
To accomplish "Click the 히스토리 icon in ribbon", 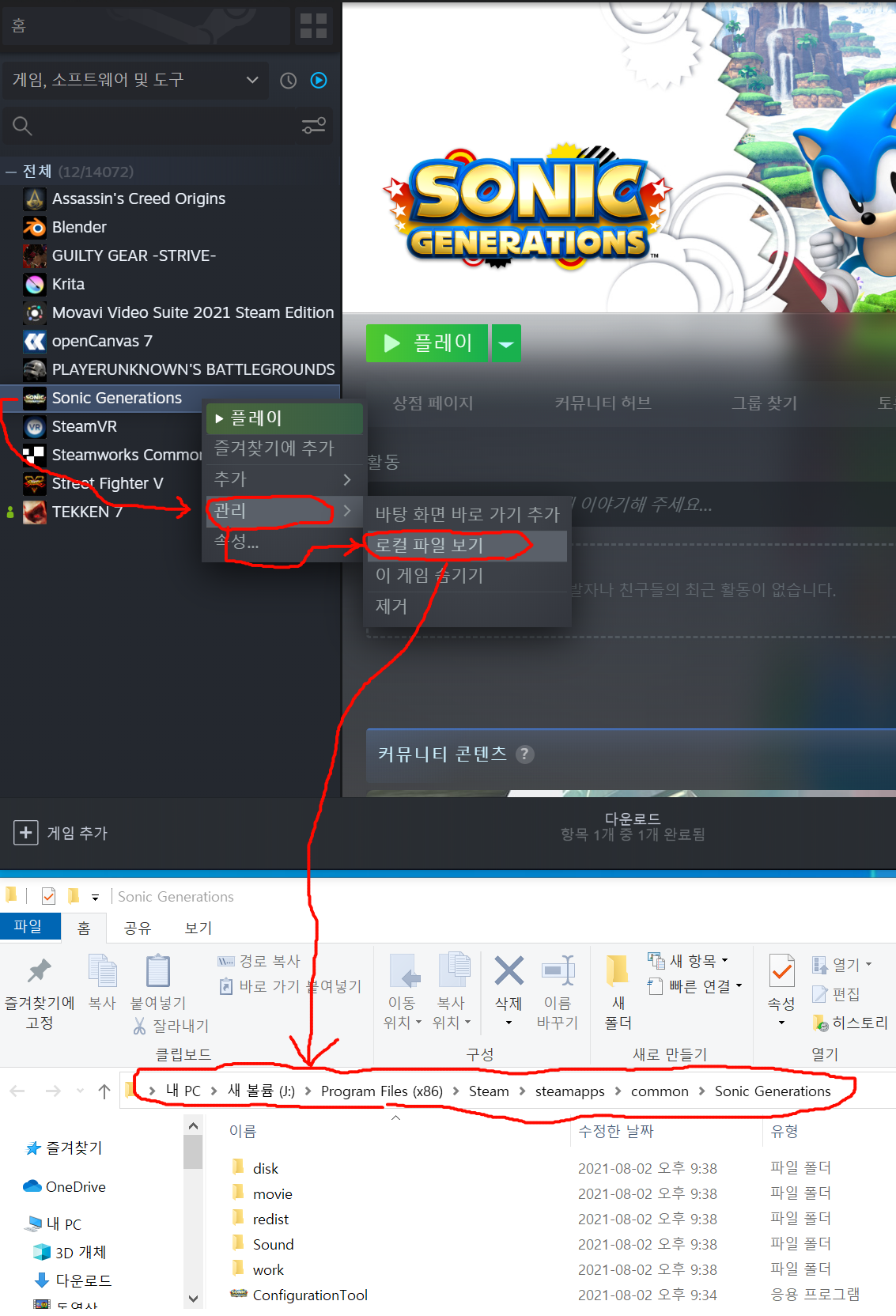I will [x=821, y=1023].
